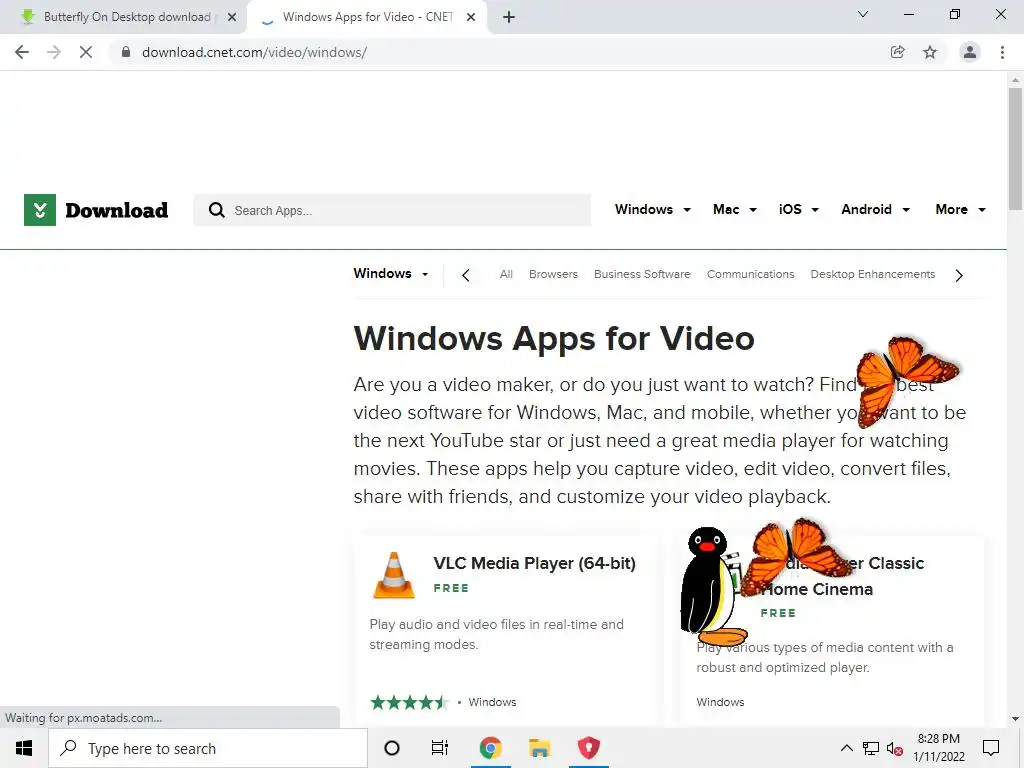Open the notification center icon

coord(991,748)
